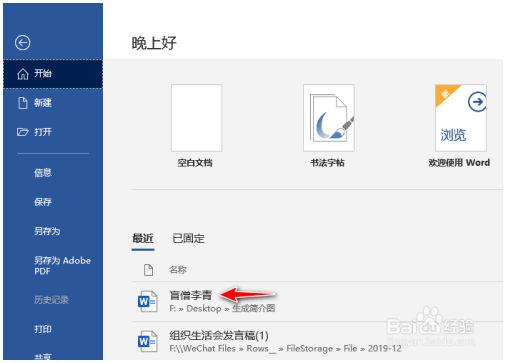Viewport: 506px width, 363px height.
Task: Open the 书法字帖 calligraphy template
Action: coord(328,126)
